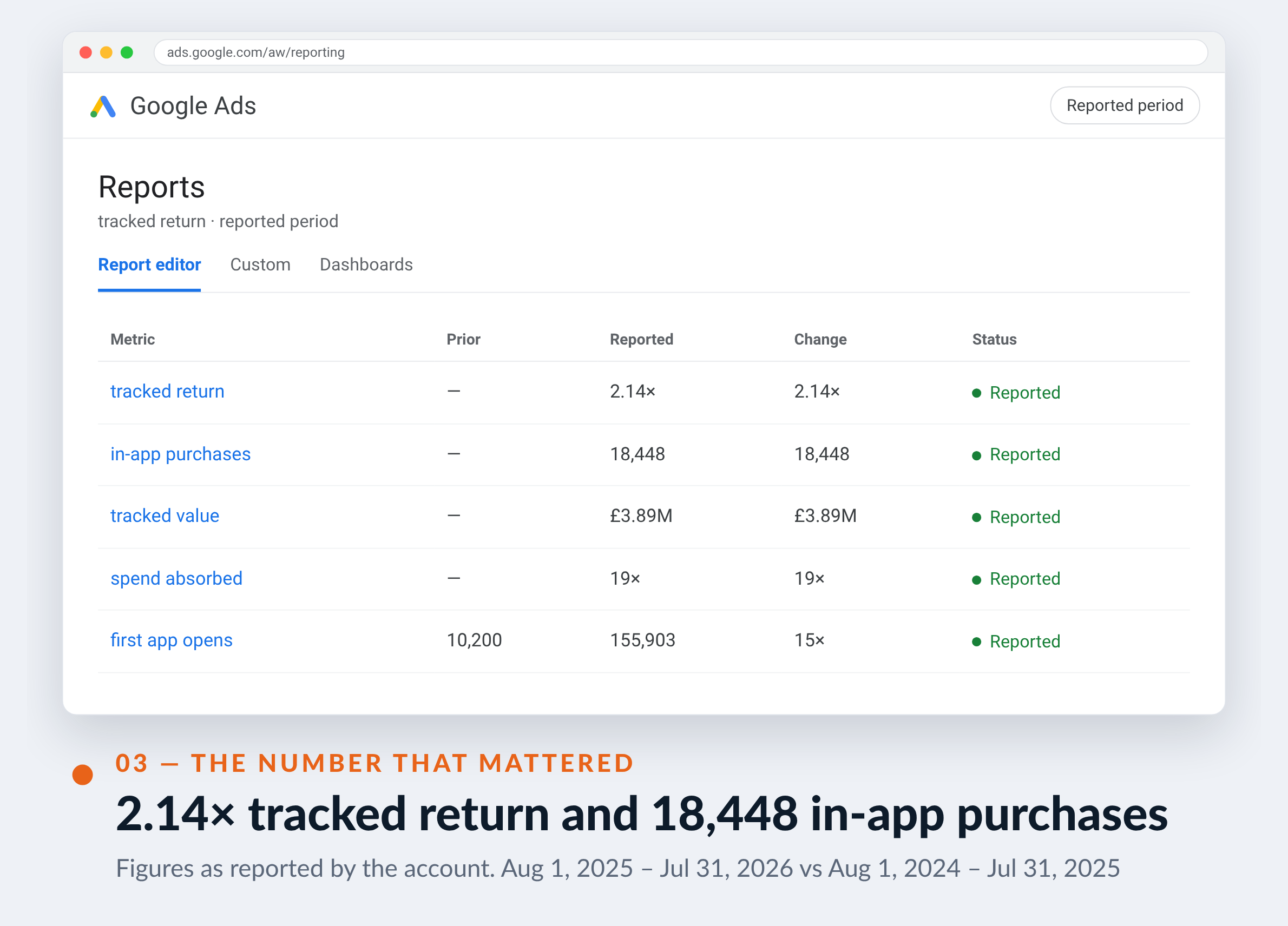The image size is (1288, 926).
Task: Click the Reported status in tracked value row
Action: [1016, 517]
